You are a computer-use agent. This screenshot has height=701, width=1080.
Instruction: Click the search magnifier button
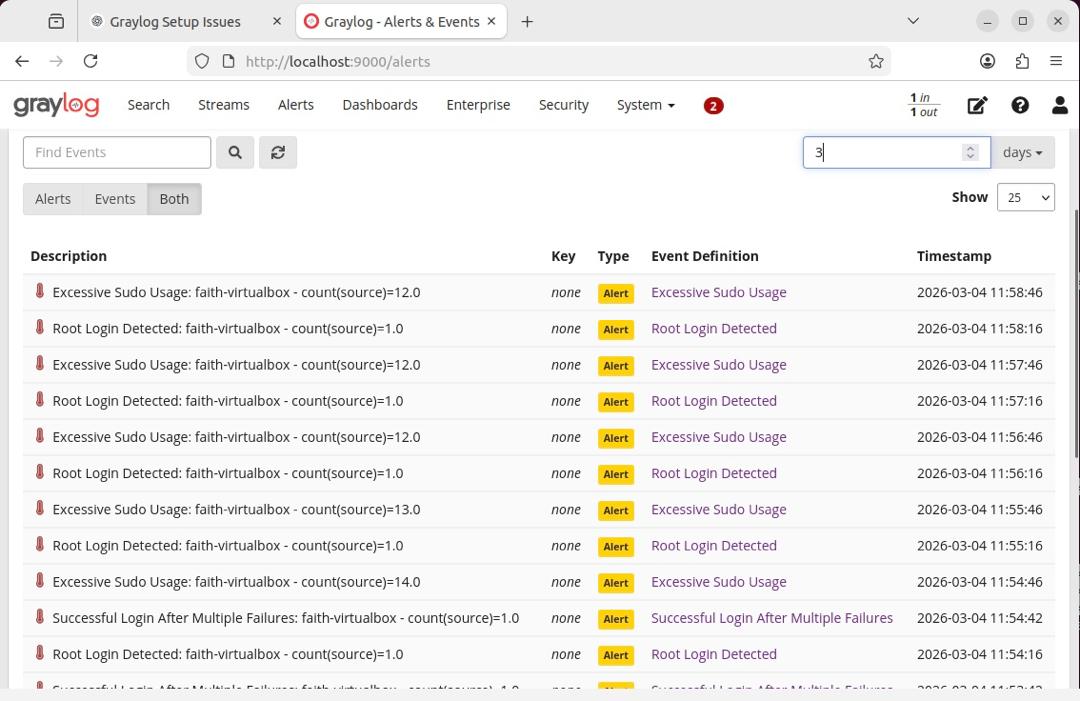click(235, 152)
